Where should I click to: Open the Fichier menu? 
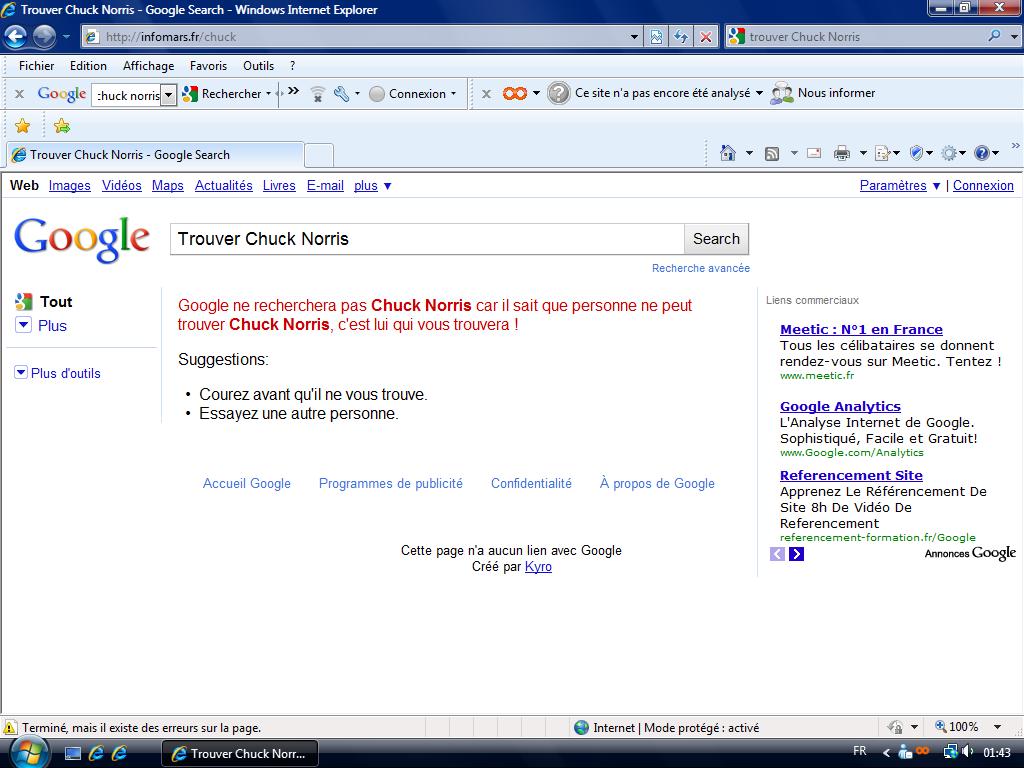pos(37,65)
